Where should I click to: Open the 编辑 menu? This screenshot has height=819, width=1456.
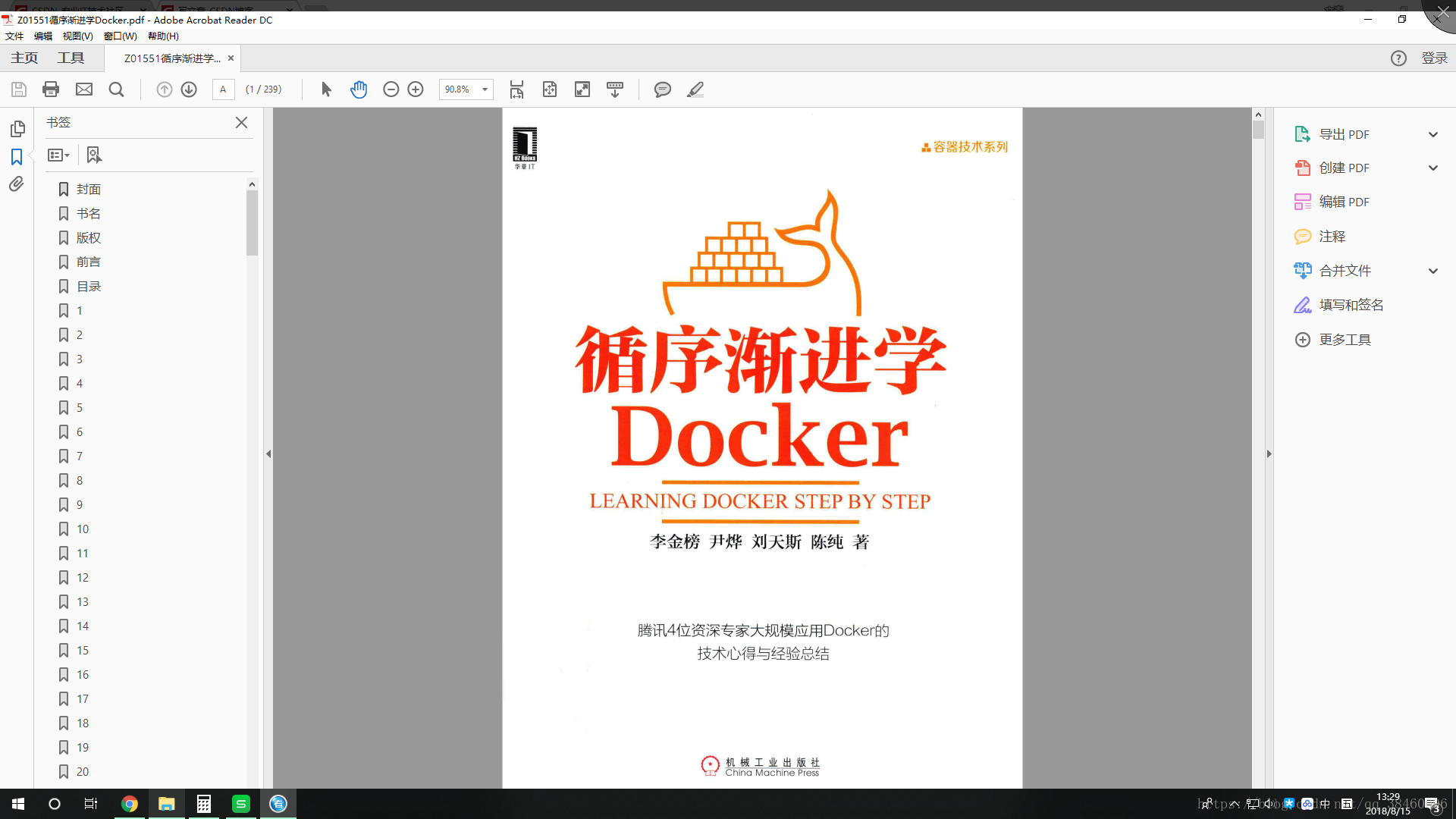pyautogui.click(x=43, y=36)
